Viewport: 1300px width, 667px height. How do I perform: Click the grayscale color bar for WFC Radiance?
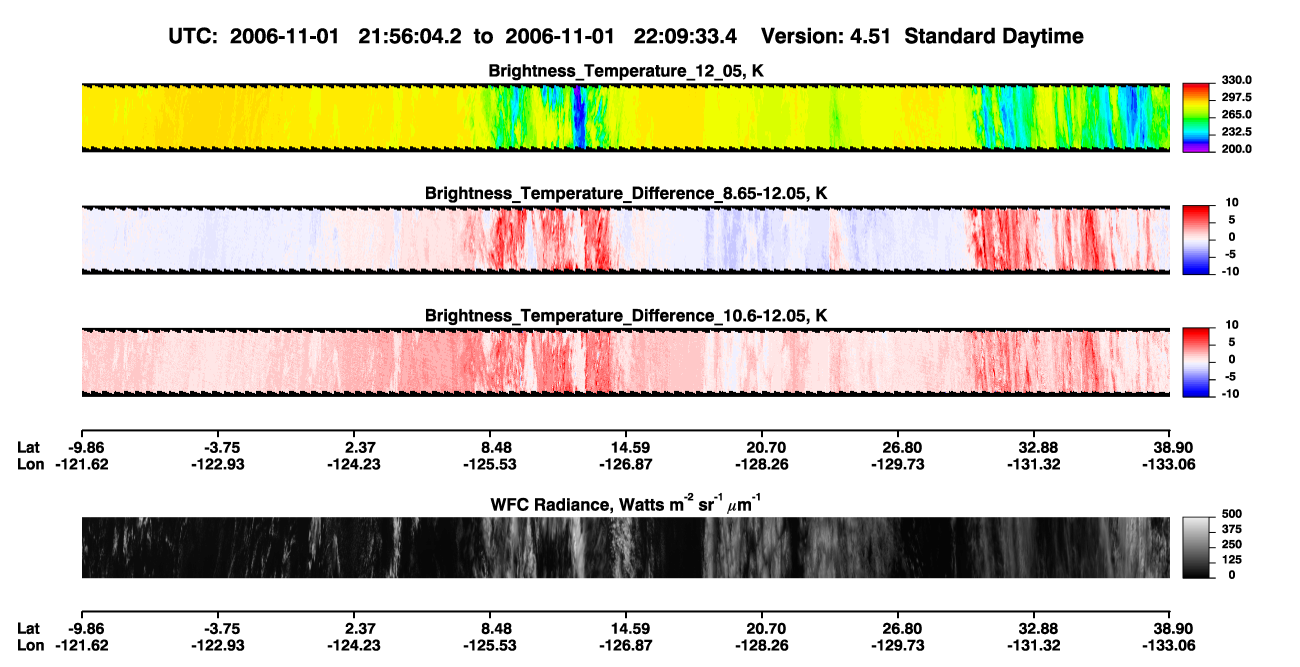[x=1196, y=546]
